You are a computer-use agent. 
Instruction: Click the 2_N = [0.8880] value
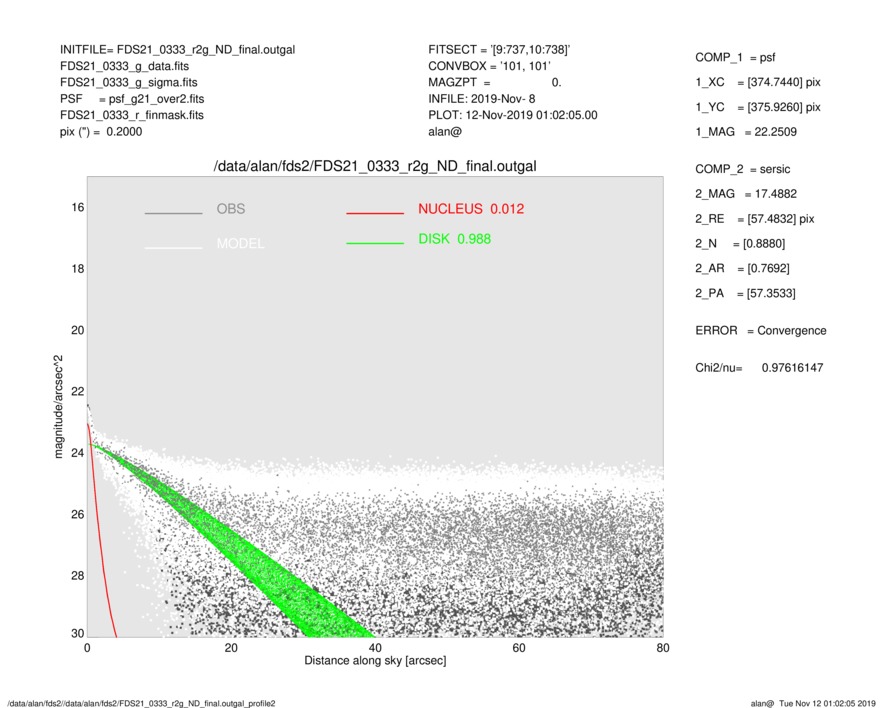tap(740, 244)
